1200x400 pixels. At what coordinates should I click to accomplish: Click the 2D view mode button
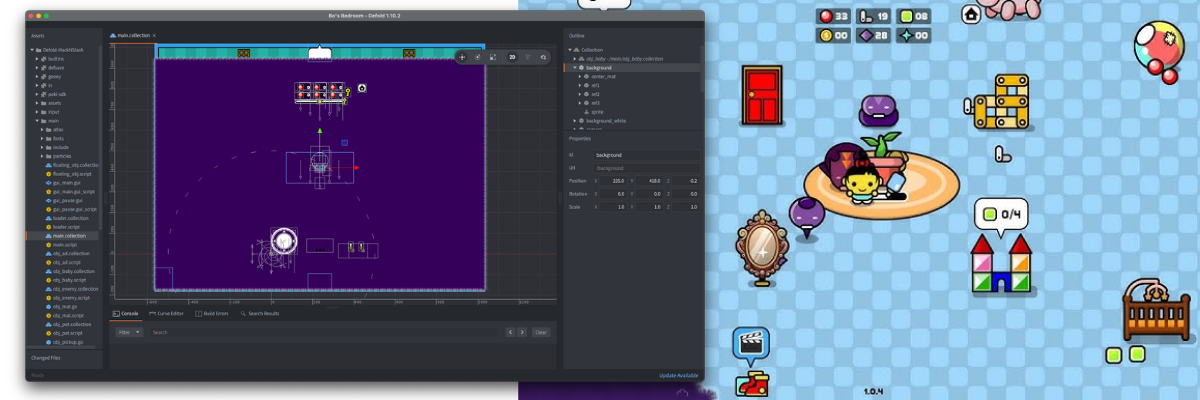point(512,57)
